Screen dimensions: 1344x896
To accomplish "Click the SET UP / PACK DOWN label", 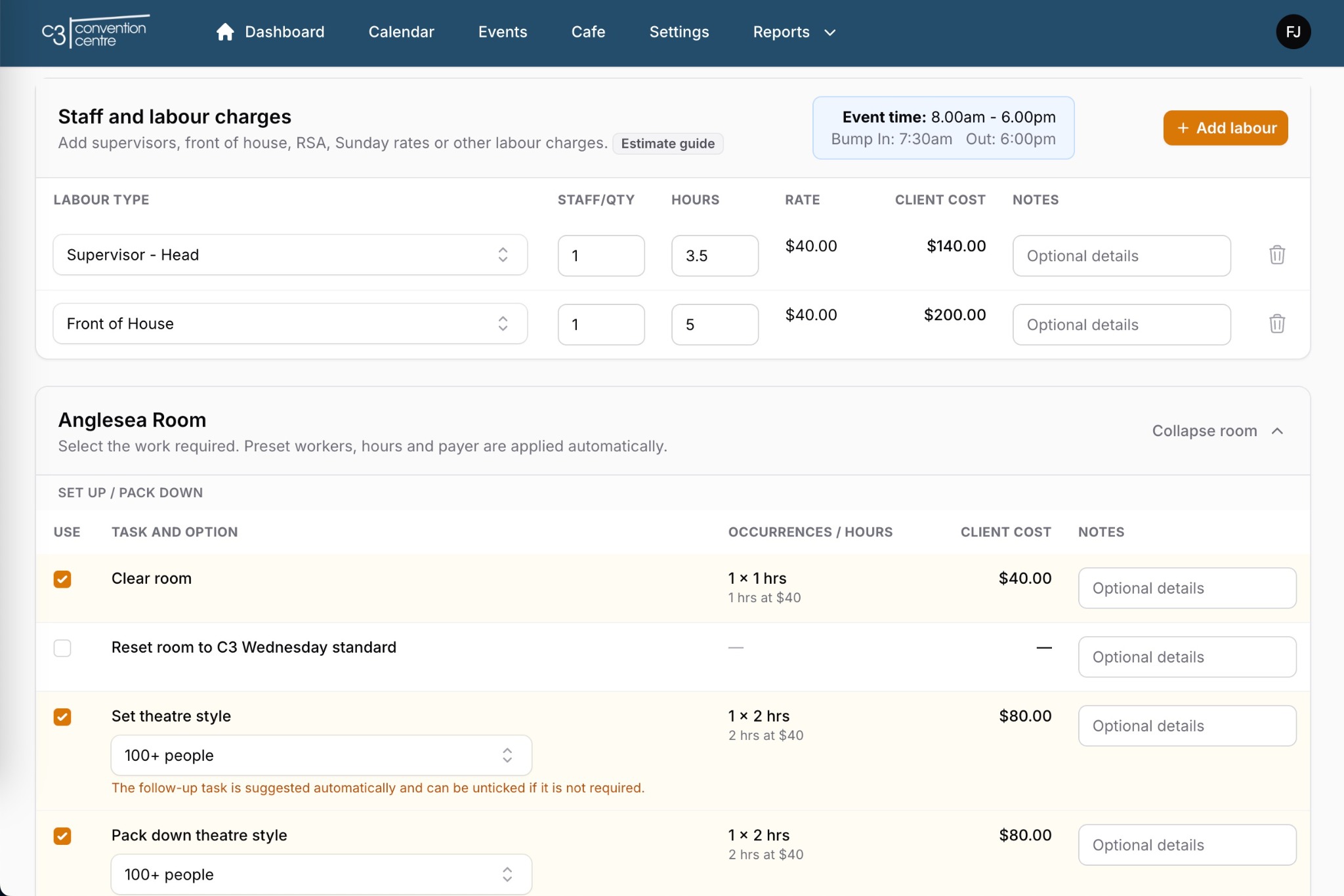I will click(x=130, y=493).
